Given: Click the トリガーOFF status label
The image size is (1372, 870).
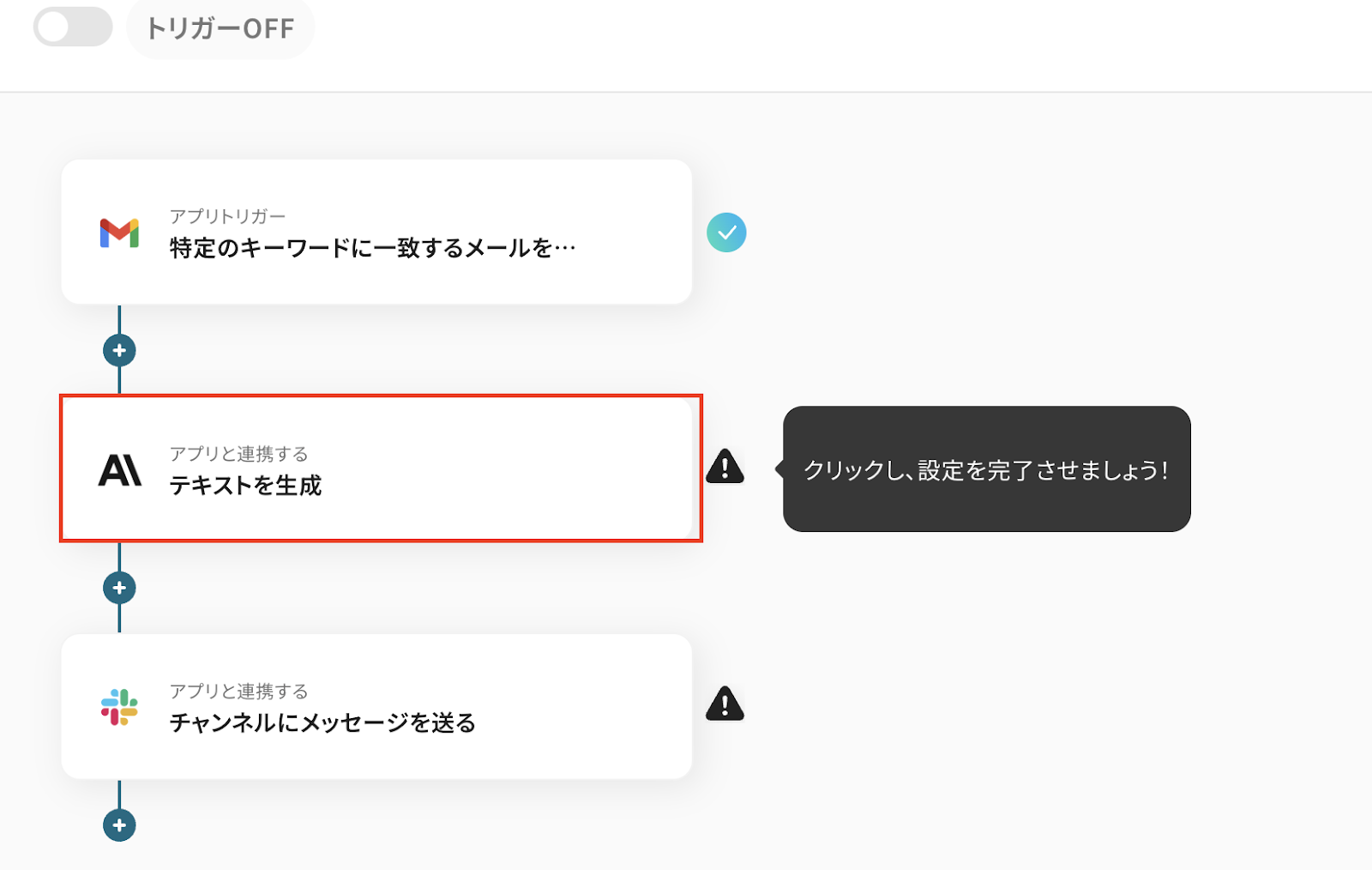Looking at the screenshot, I should pyautogui.click(x=220, y=28).
